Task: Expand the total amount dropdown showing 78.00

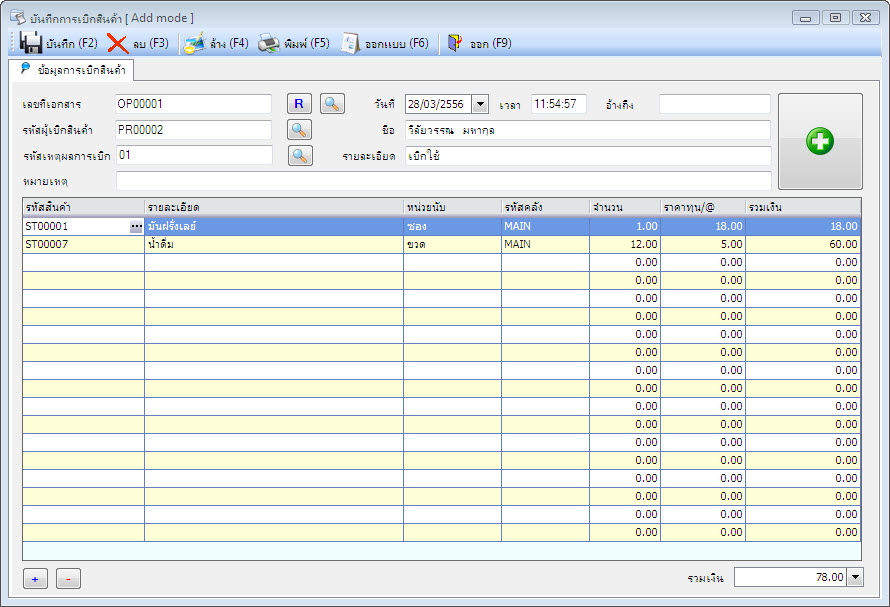Action: click(x=855, y=577)
